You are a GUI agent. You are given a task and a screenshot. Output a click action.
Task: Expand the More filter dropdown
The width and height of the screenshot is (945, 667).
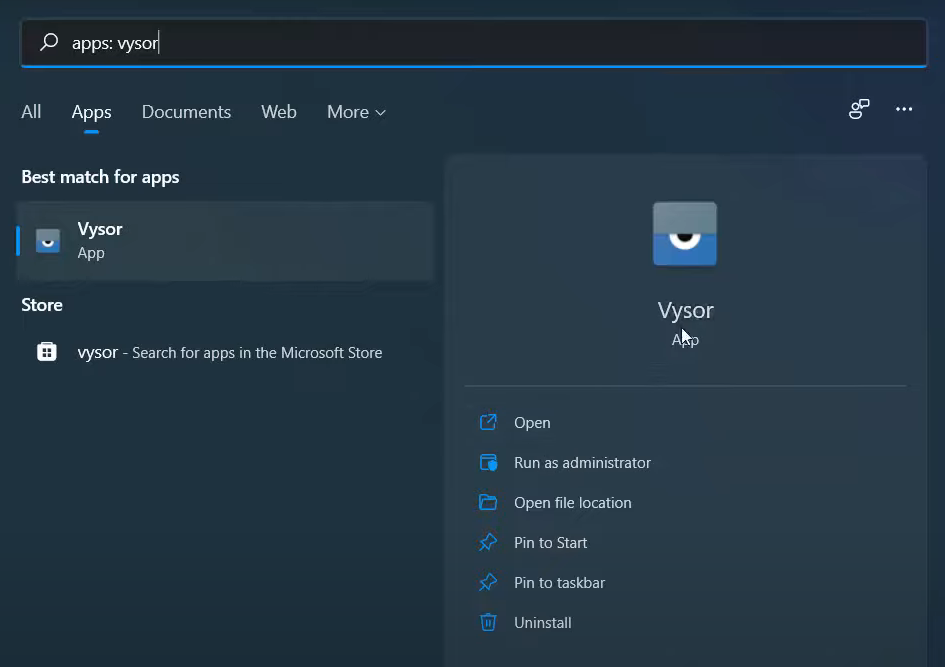point(356,112)
